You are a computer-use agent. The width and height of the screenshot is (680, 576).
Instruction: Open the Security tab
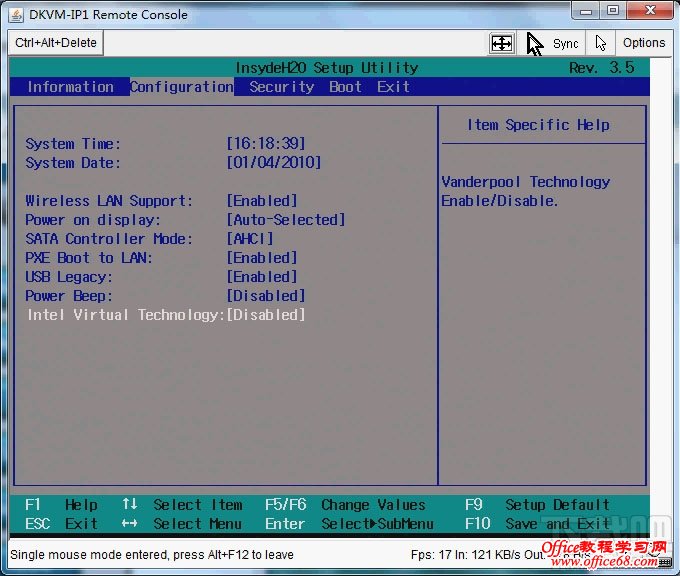click(x=281, y=87)
